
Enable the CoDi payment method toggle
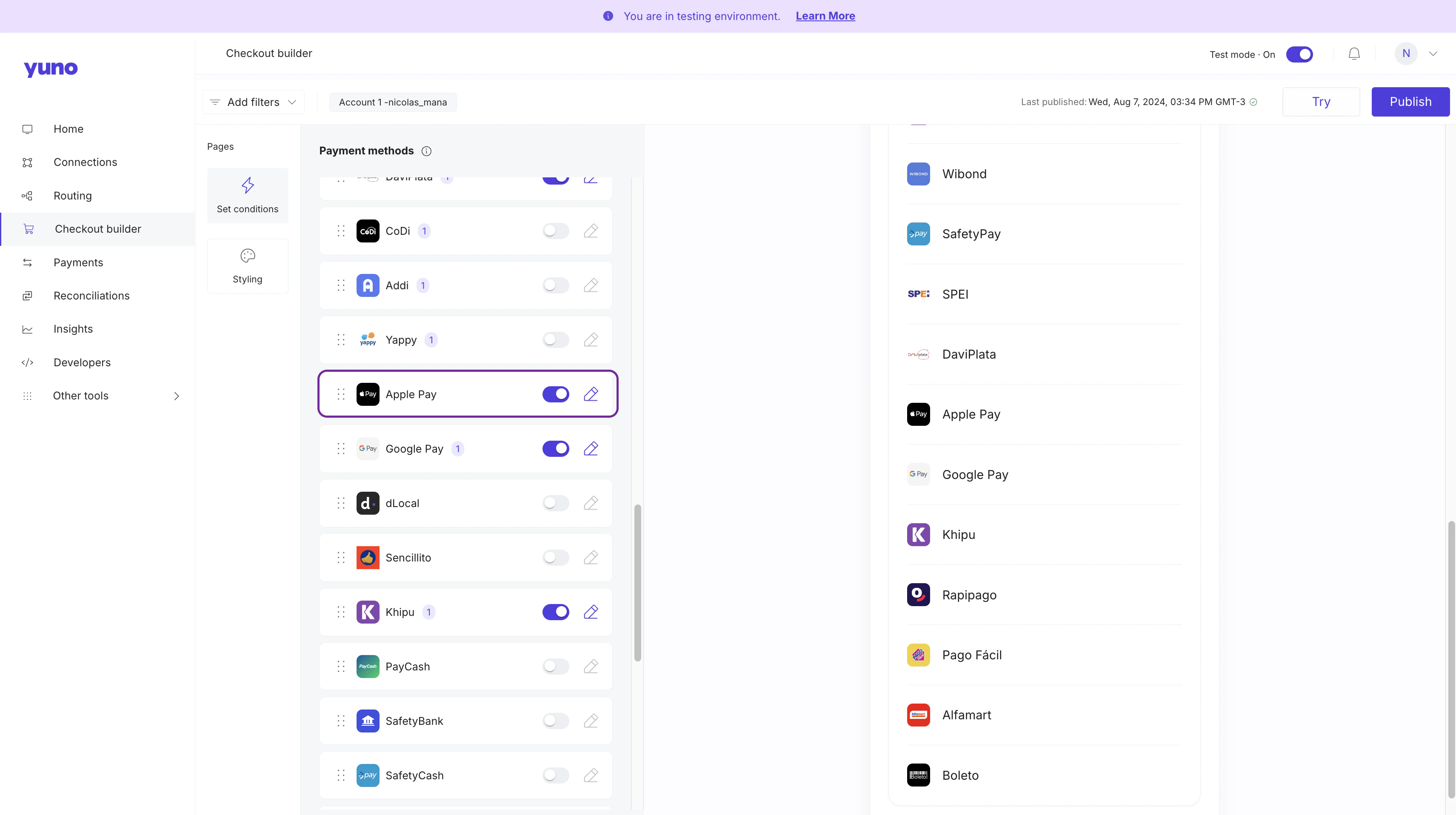556,231
